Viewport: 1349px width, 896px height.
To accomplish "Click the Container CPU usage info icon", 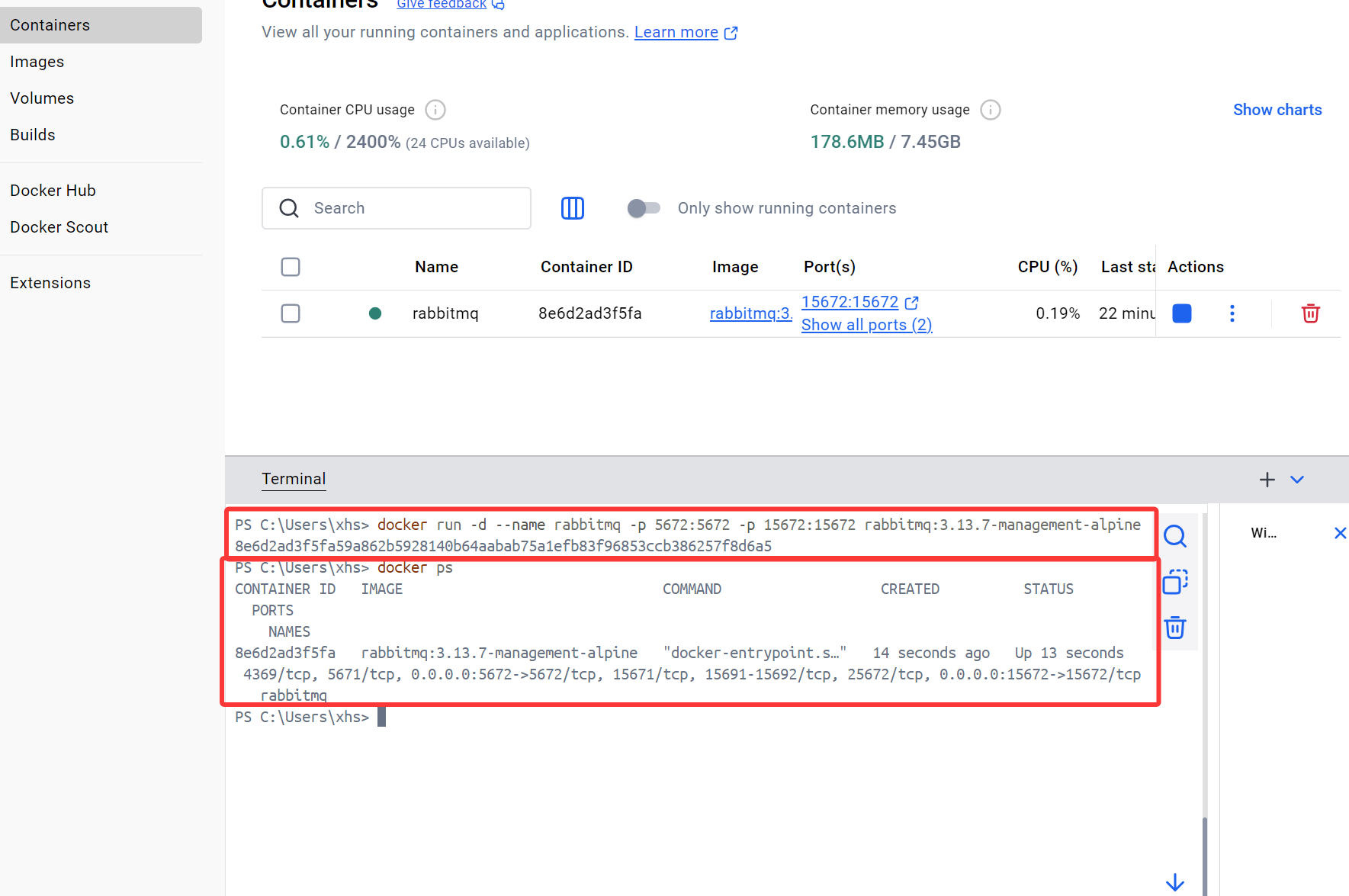I will [435, 110].
